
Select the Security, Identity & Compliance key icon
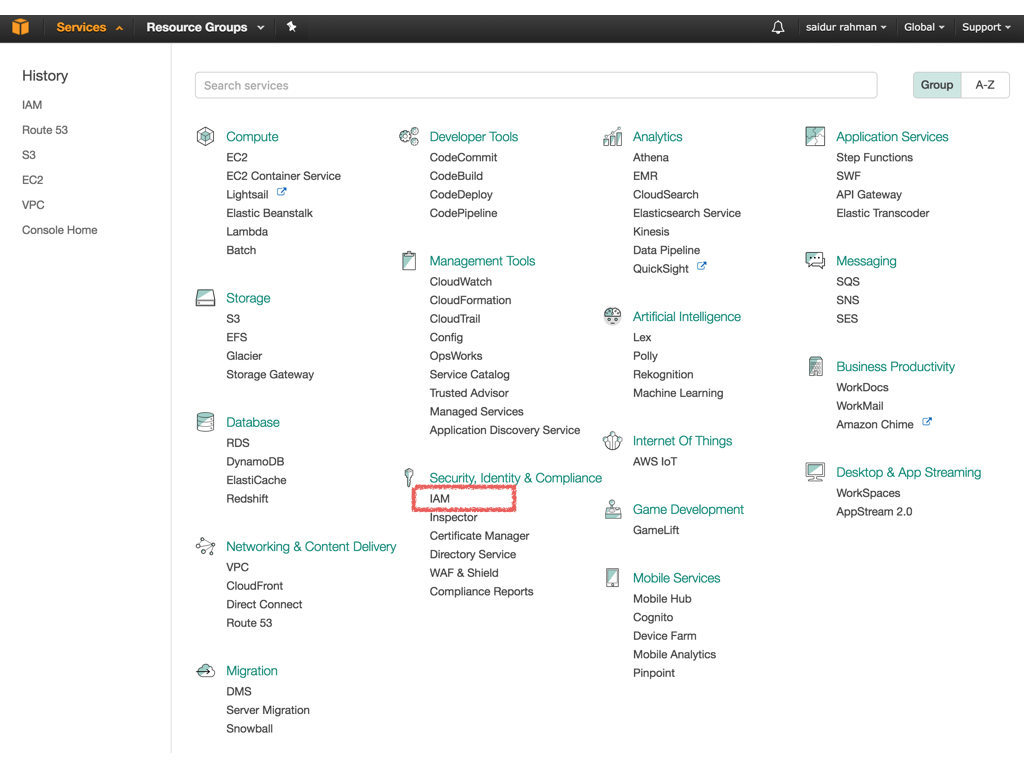tap(409, 477)
